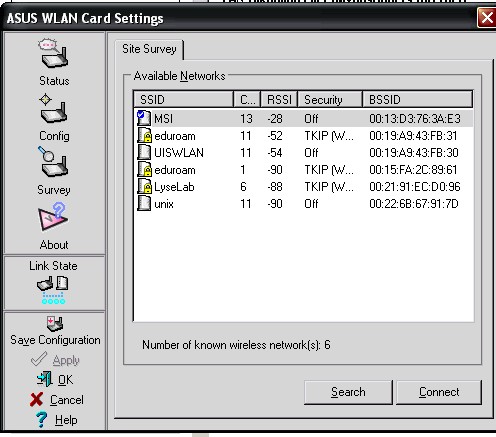Screen dimensions: 496x437
Task: Click the locked icon for eduroam on channel 1
Action: [x=145, y=170]
